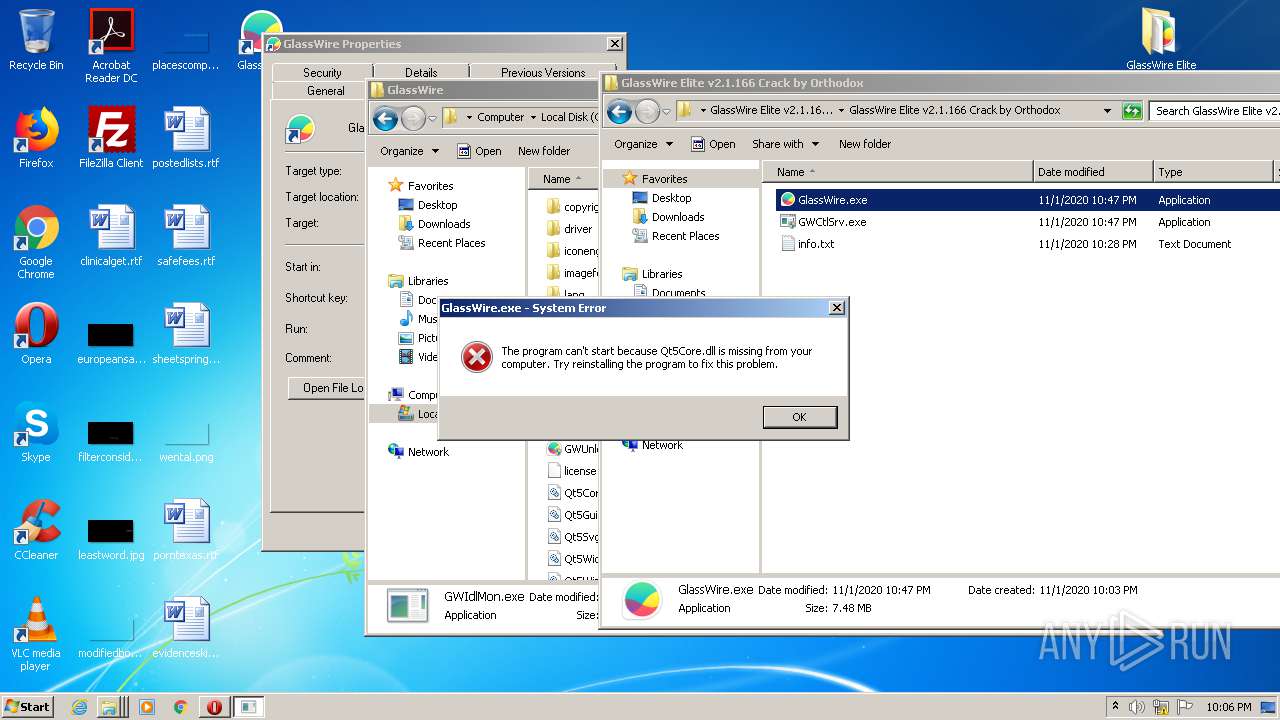1280x720 pixels.
Task: Switch to Previous Versions tab
Action: tap(543, 73)
